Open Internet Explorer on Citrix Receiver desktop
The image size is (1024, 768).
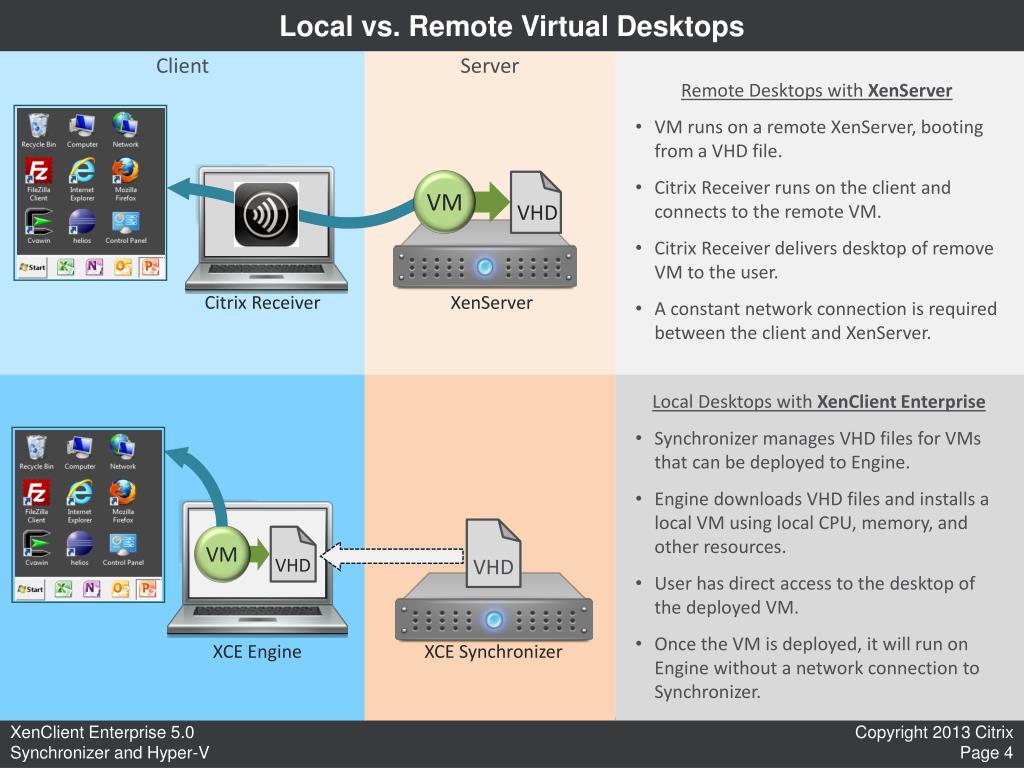pos(82,179)
